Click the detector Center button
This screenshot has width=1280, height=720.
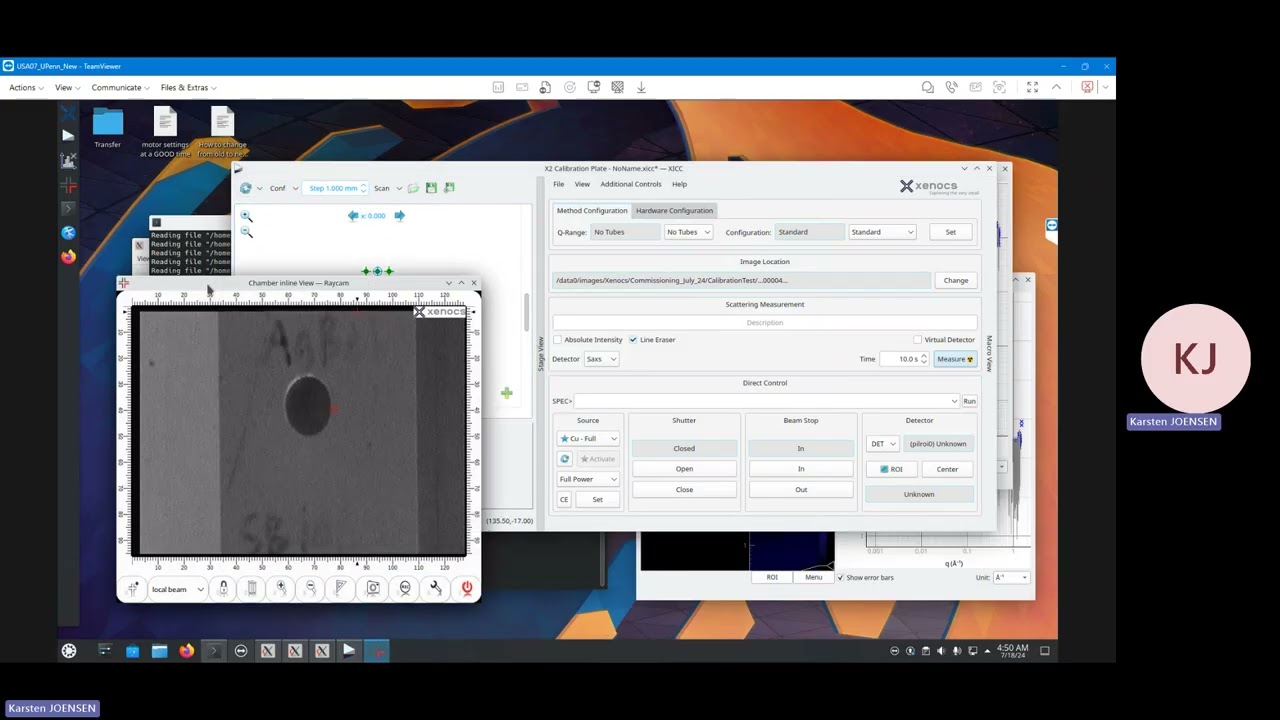(947, 469)
